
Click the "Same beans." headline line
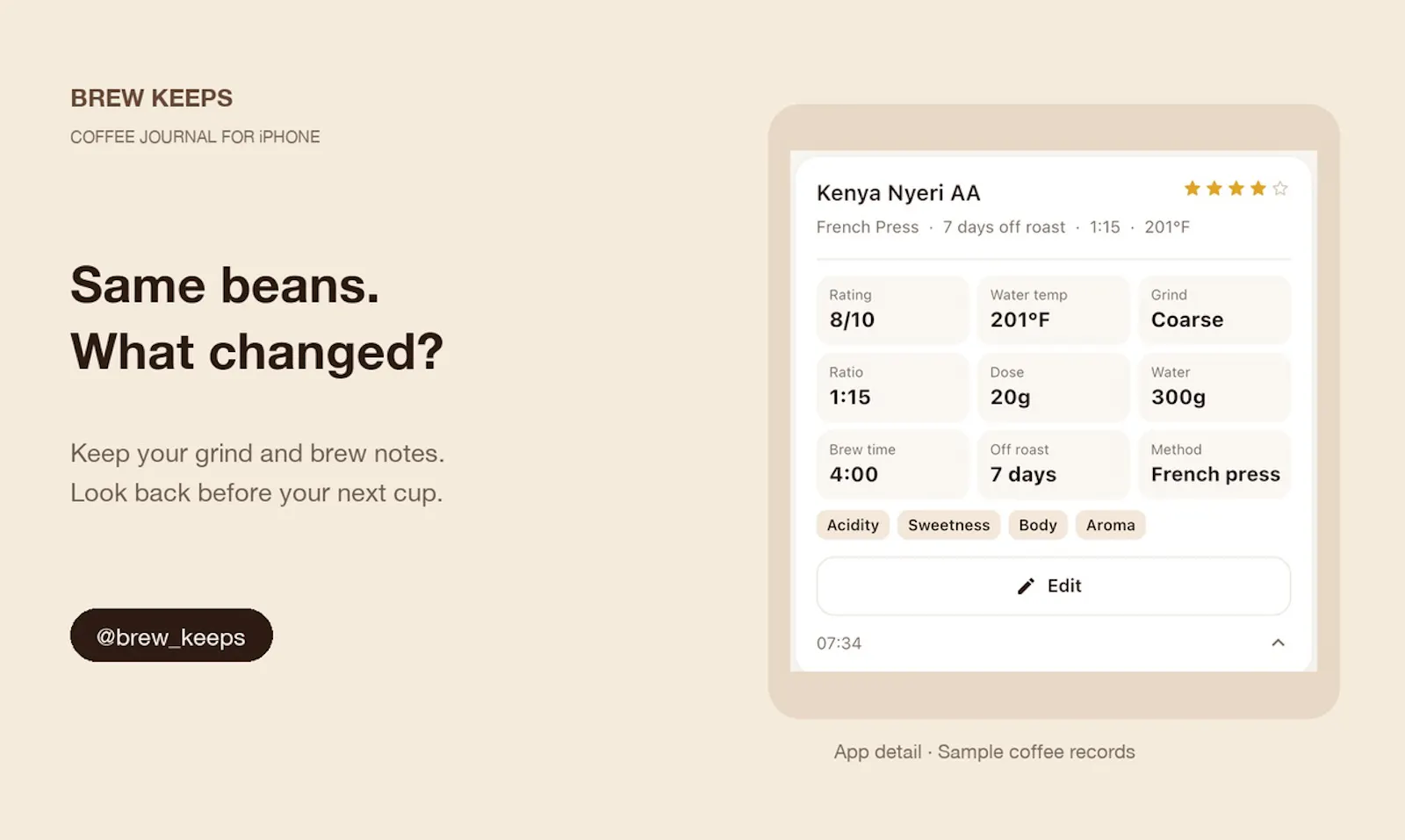coord(225,285)
